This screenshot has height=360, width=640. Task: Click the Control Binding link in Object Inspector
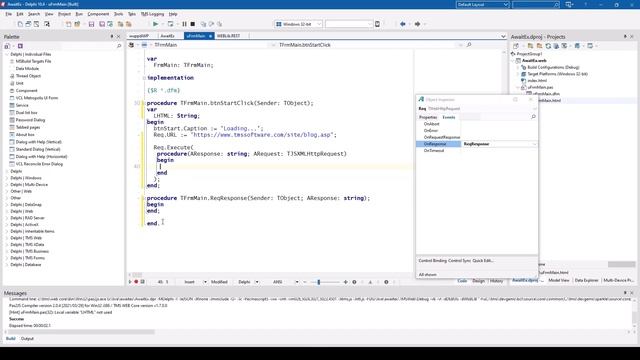pyautogui.click(x=433, y=260)
